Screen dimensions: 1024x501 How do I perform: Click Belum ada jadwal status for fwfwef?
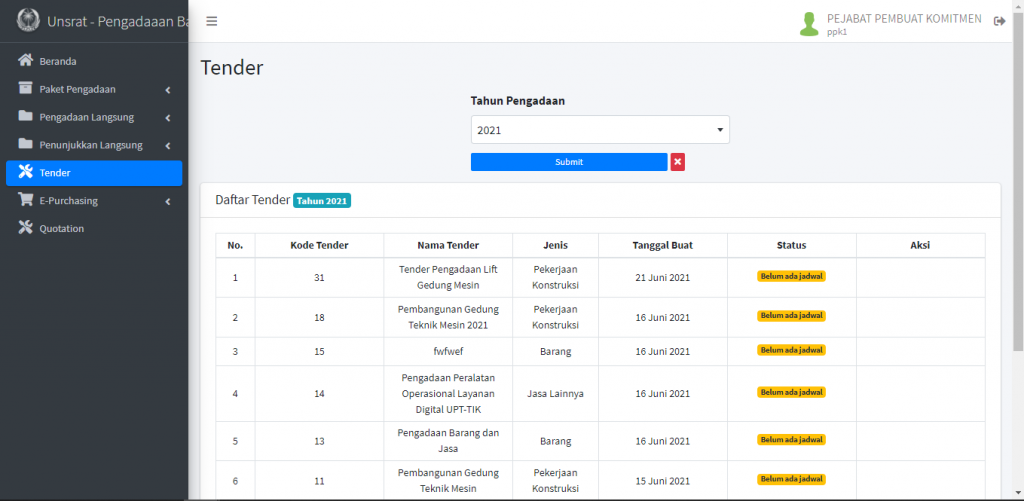point(791,350)
